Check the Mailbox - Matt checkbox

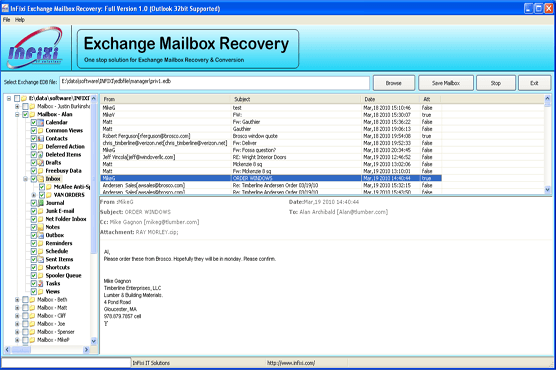pos(25,308)
